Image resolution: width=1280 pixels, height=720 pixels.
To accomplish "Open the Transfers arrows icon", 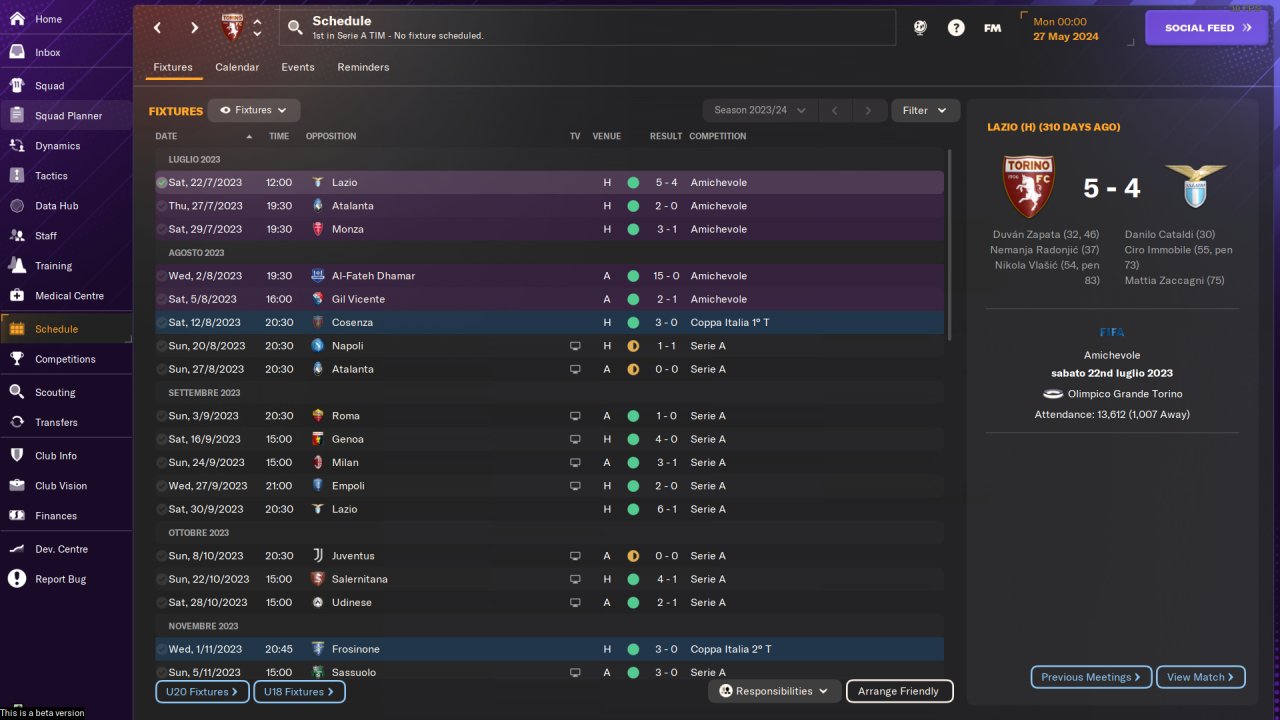I will coord(17,422).
